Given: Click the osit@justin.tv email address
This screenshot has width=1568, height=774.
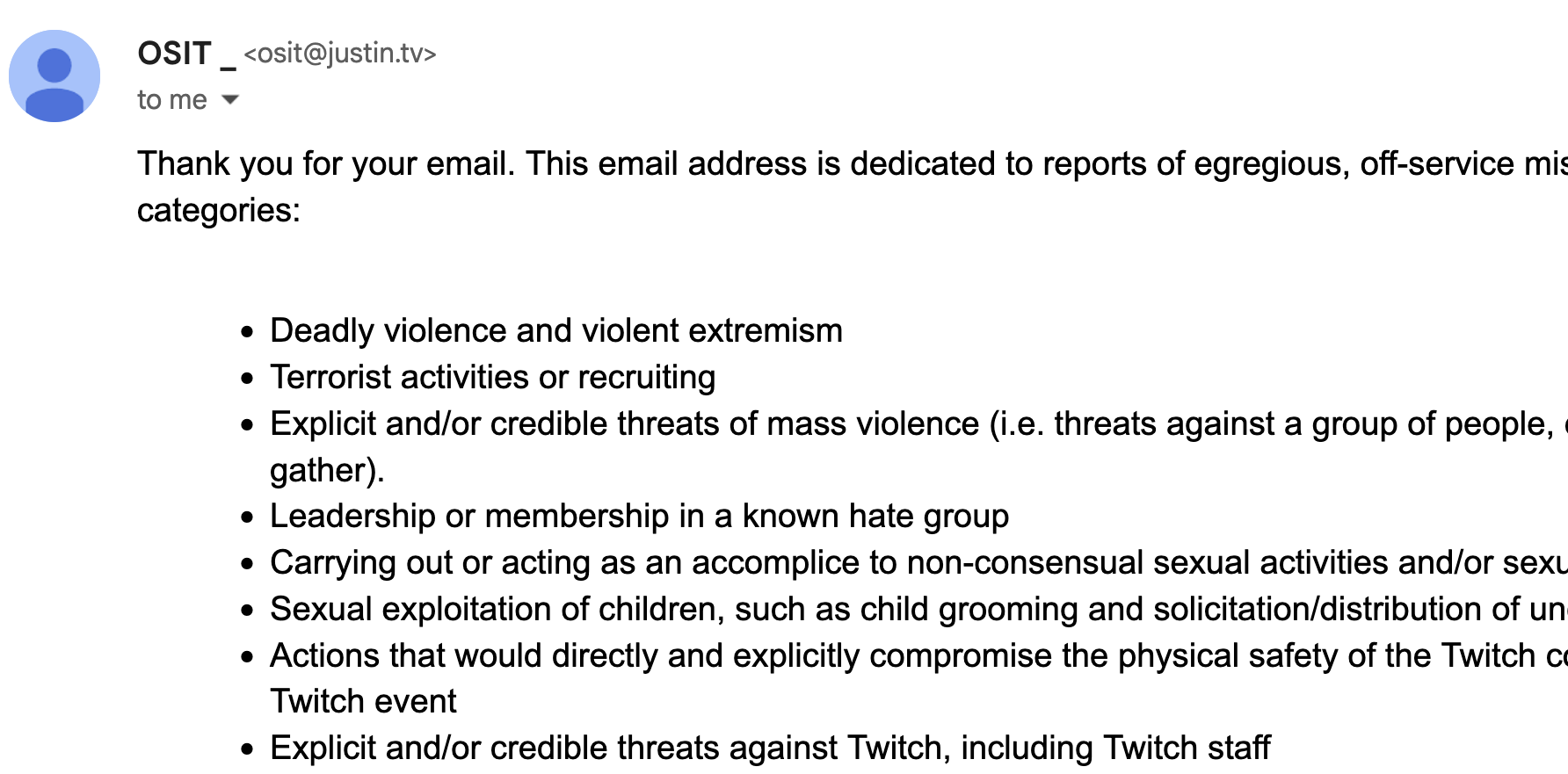Looking at the screenshot, I should coord(340,54).
